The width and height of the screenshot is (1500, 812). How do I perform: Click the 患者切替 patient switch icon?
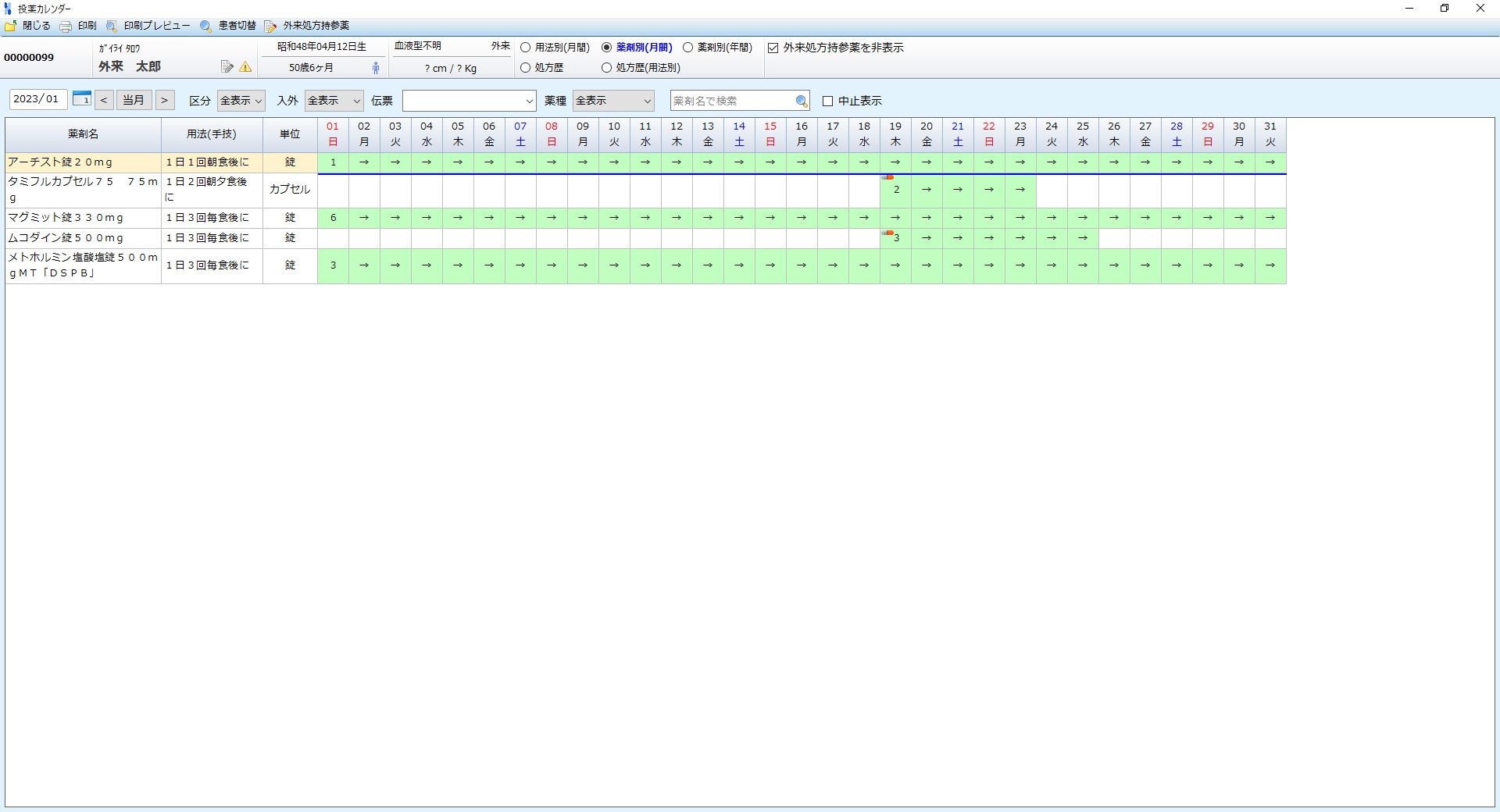tap(205, 27)
